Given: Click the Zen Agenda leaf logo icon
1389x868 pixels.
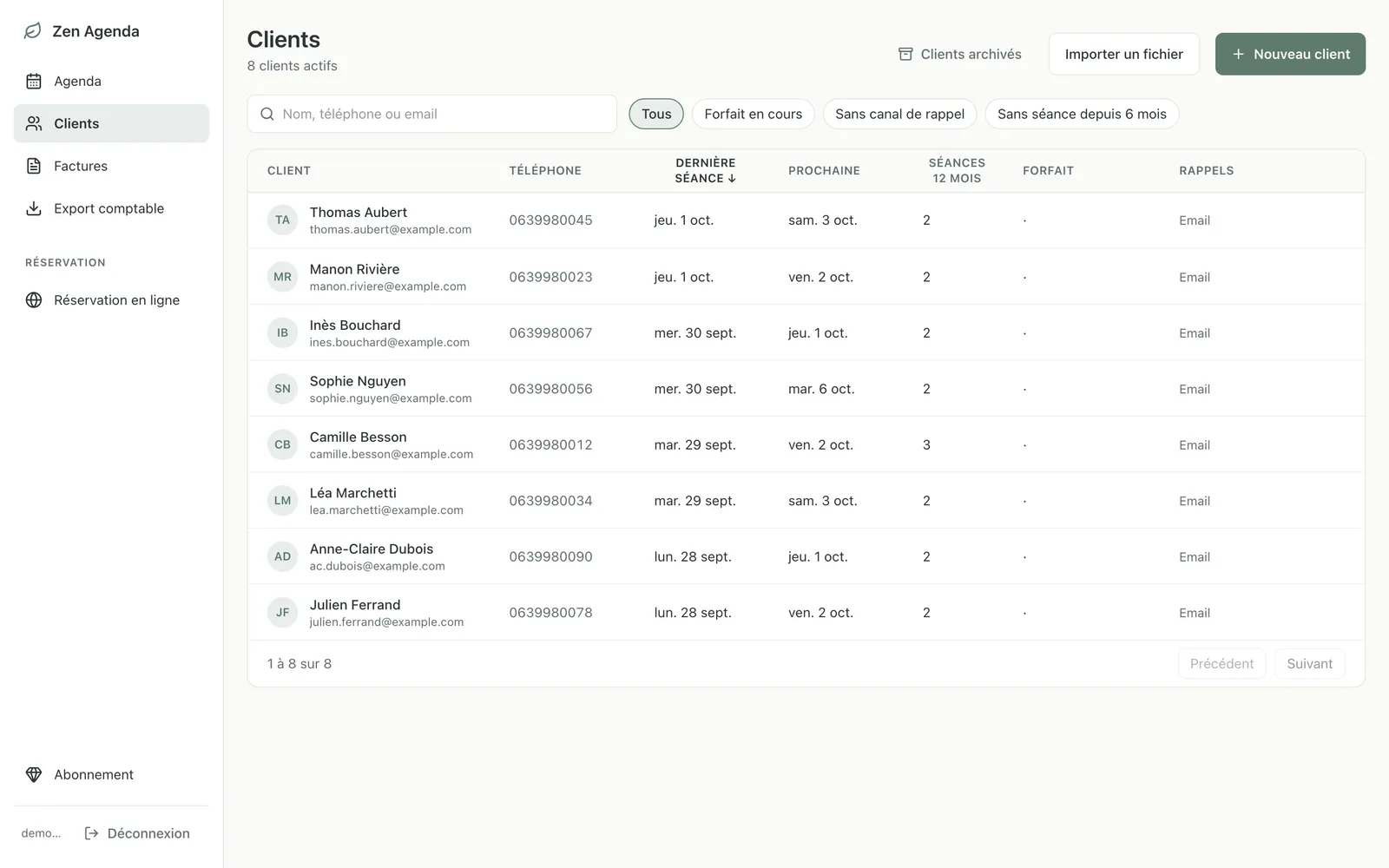Looking at the screenshot, I should [32, 31].
